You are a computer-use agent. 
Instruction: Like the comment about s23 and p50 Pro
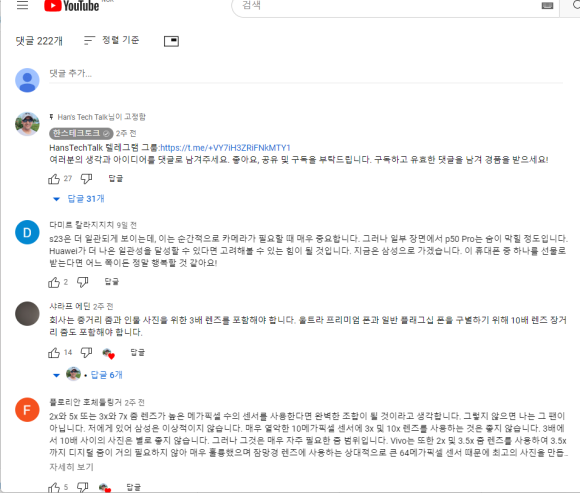[x=54, y=283]
